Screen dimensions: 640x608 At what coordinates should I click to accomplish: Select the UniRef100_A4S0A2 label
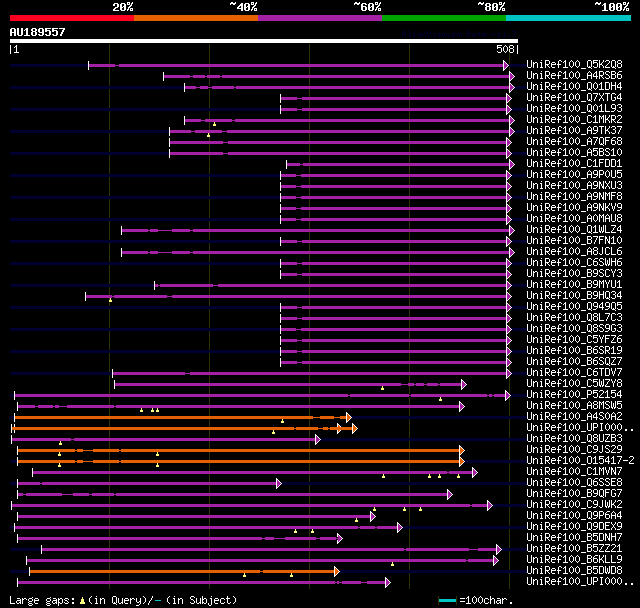pyautogui.click(x=574, y=417)
